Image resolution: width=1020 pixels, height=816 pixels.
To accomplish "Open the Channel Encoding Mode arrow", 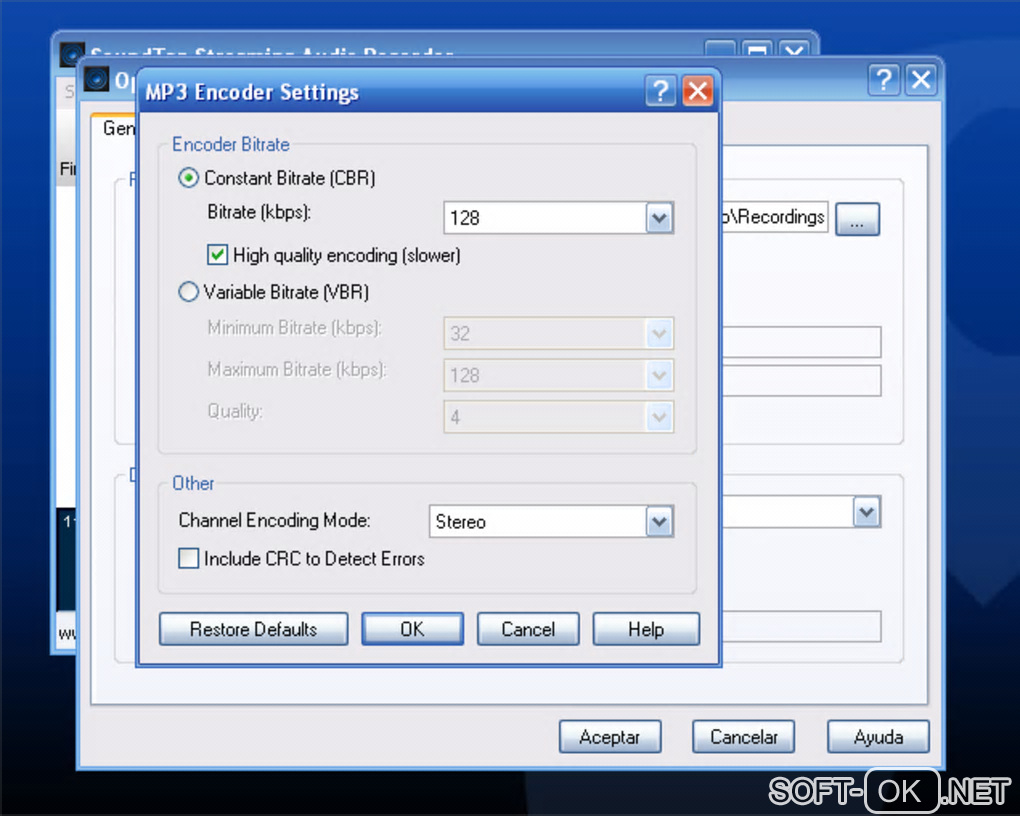I will tap(659, 521).
